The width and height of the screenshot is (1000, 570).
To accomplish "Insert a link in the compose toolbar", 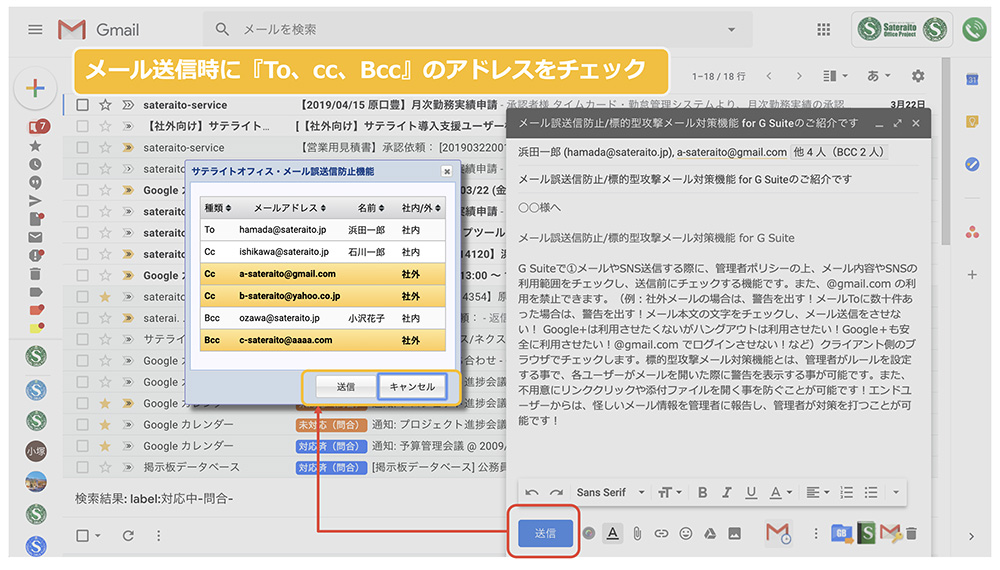I will (x=661, y=534).
